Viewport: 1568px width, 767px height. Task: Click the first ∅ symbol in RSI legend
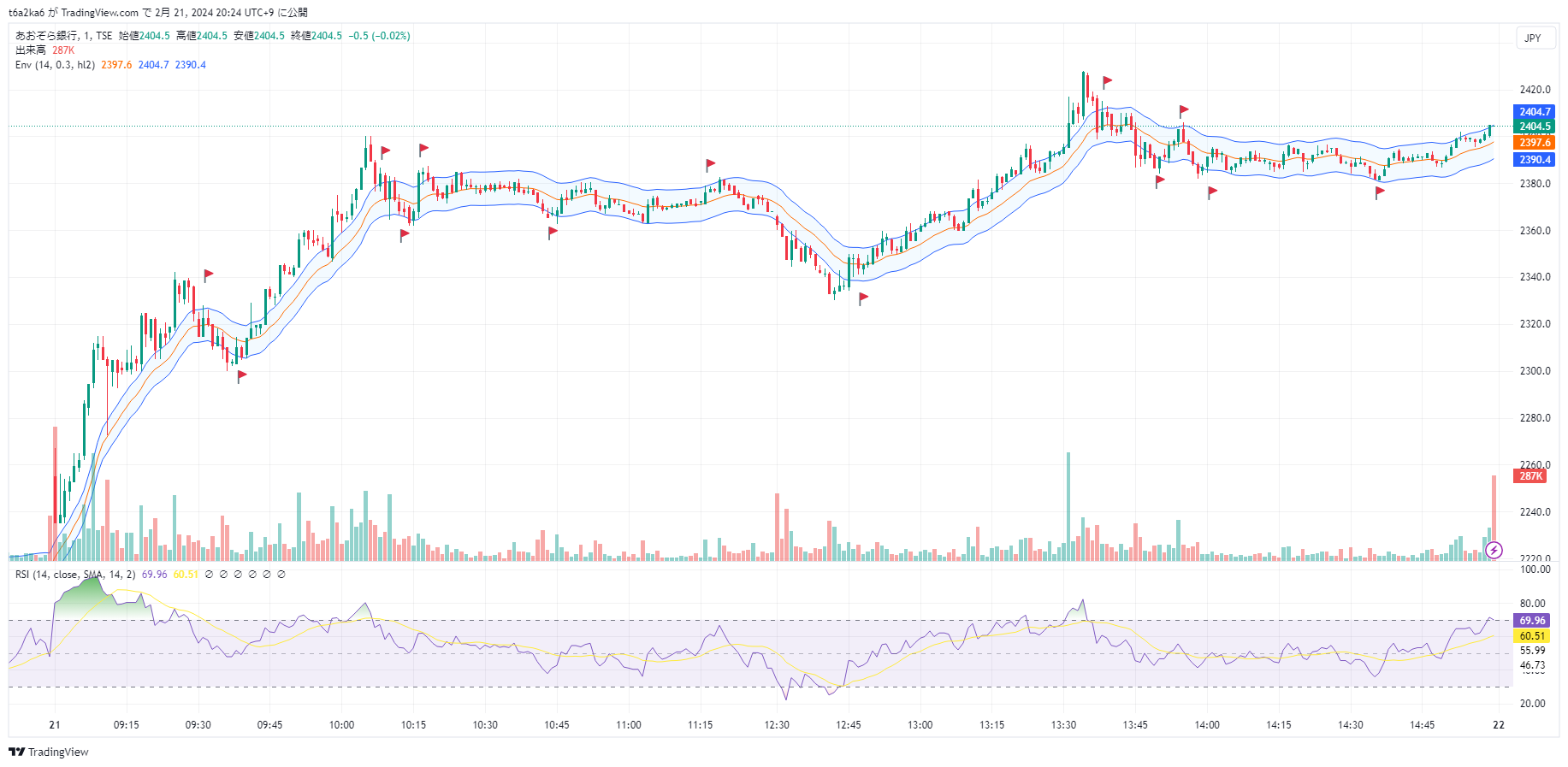(209, 575)
